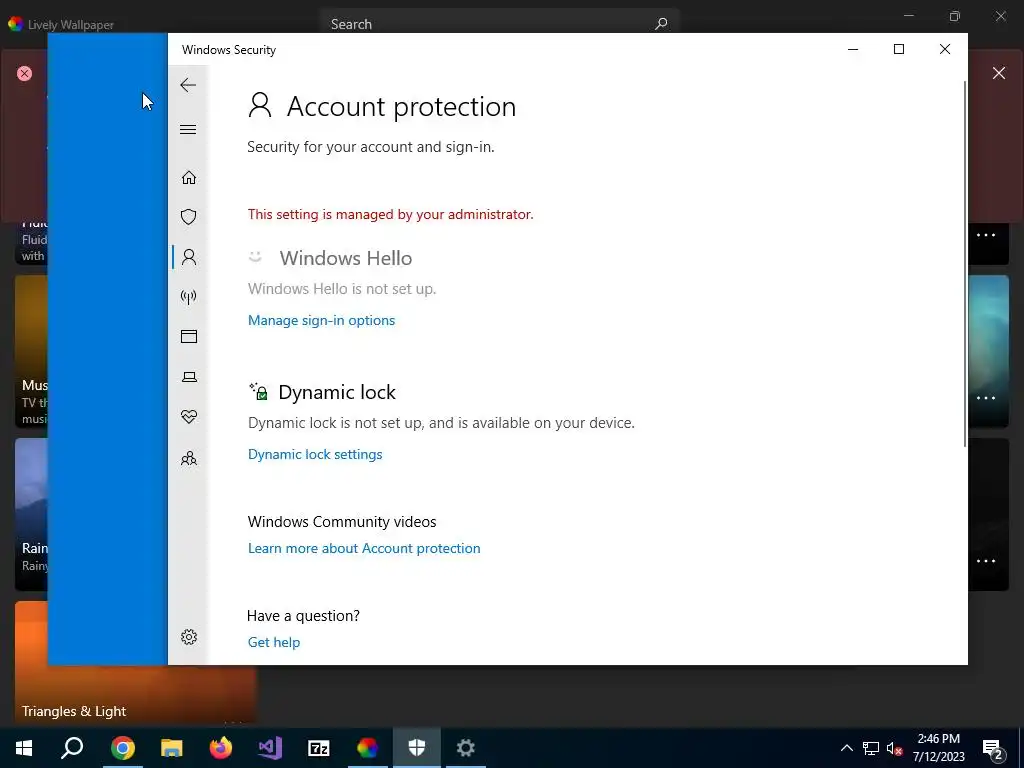Maximize the Windows Security window
The width and height of the screenshot is (1024, 768).
pyautogui.click(x=899, y=49)
